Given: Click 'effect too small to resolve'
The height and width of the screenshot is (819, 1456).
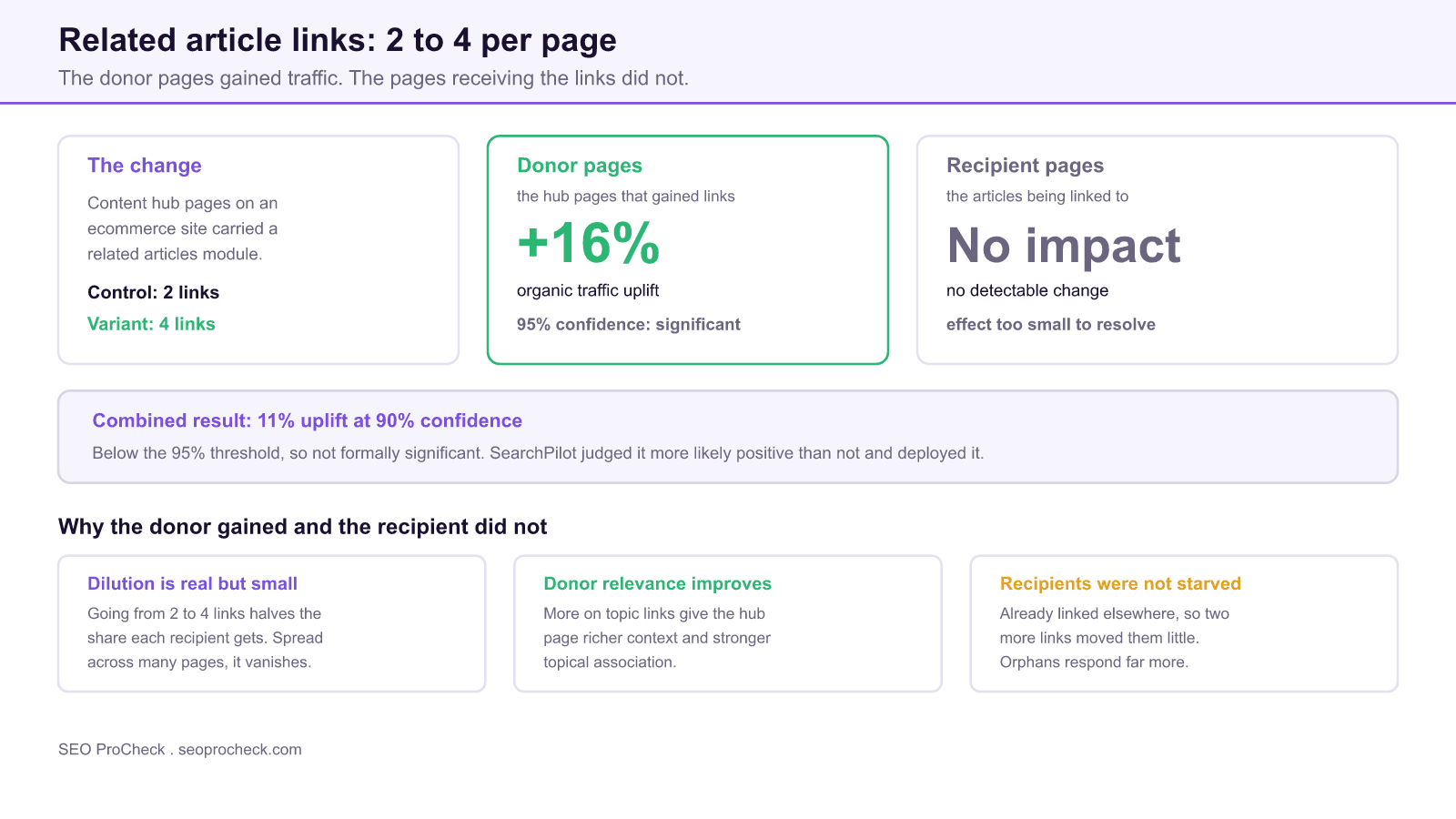Looking at the screenshot, I should pyautogui.click(x=1051, y=325).
